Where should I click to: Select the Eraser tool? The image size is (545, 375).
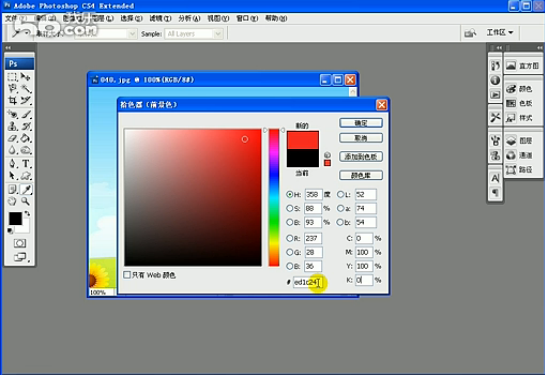click(13, 138)
